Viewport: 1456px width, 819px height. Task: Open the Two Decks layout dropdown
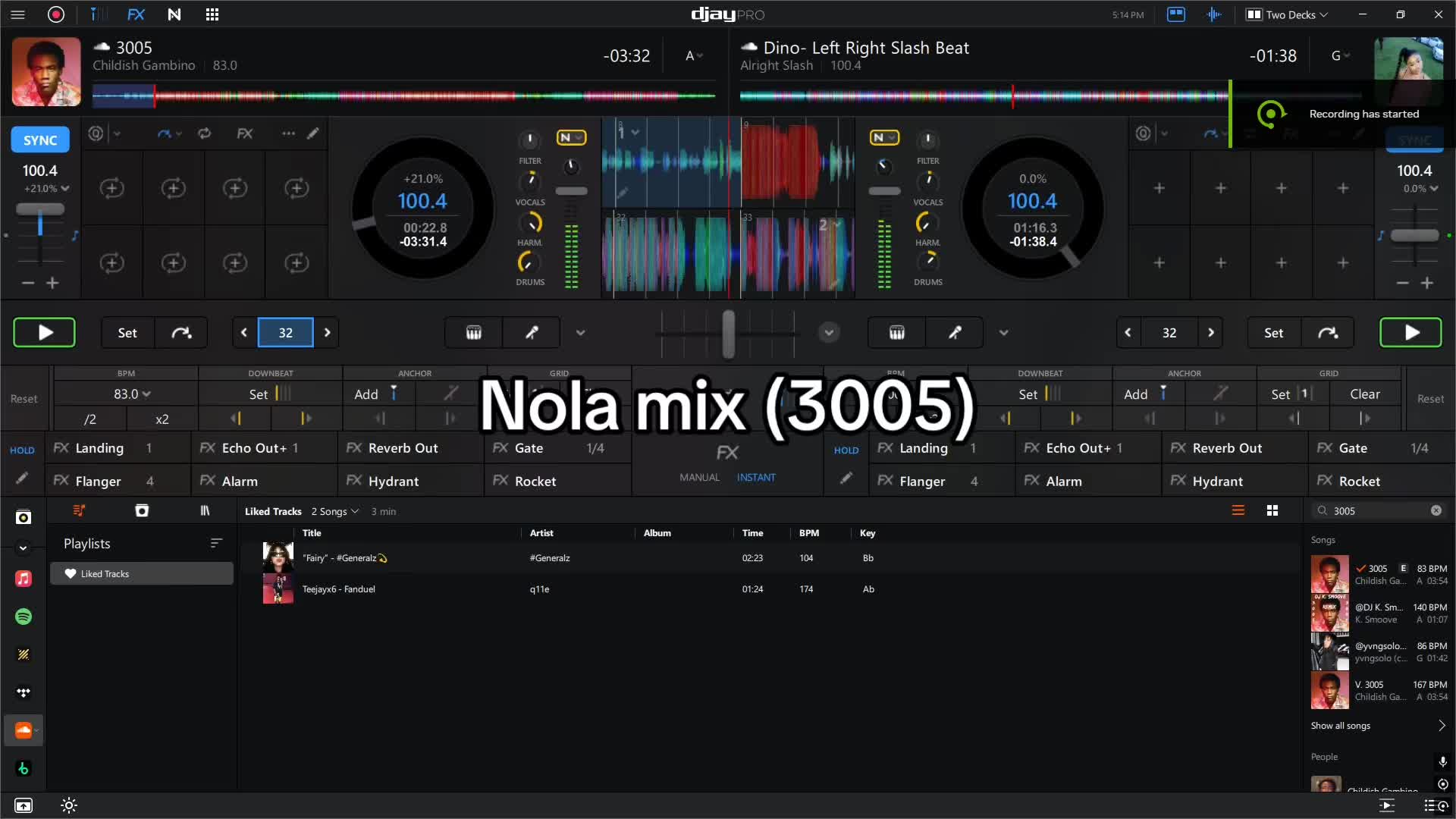1288,14
